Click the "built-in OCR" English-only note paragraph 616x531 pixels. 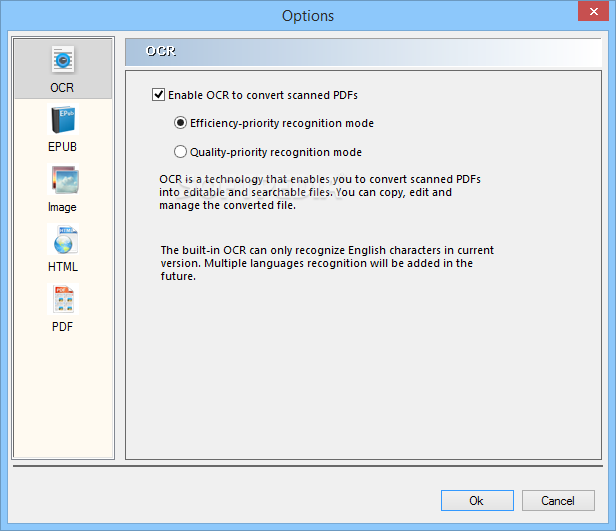click(x=327, y=263)
